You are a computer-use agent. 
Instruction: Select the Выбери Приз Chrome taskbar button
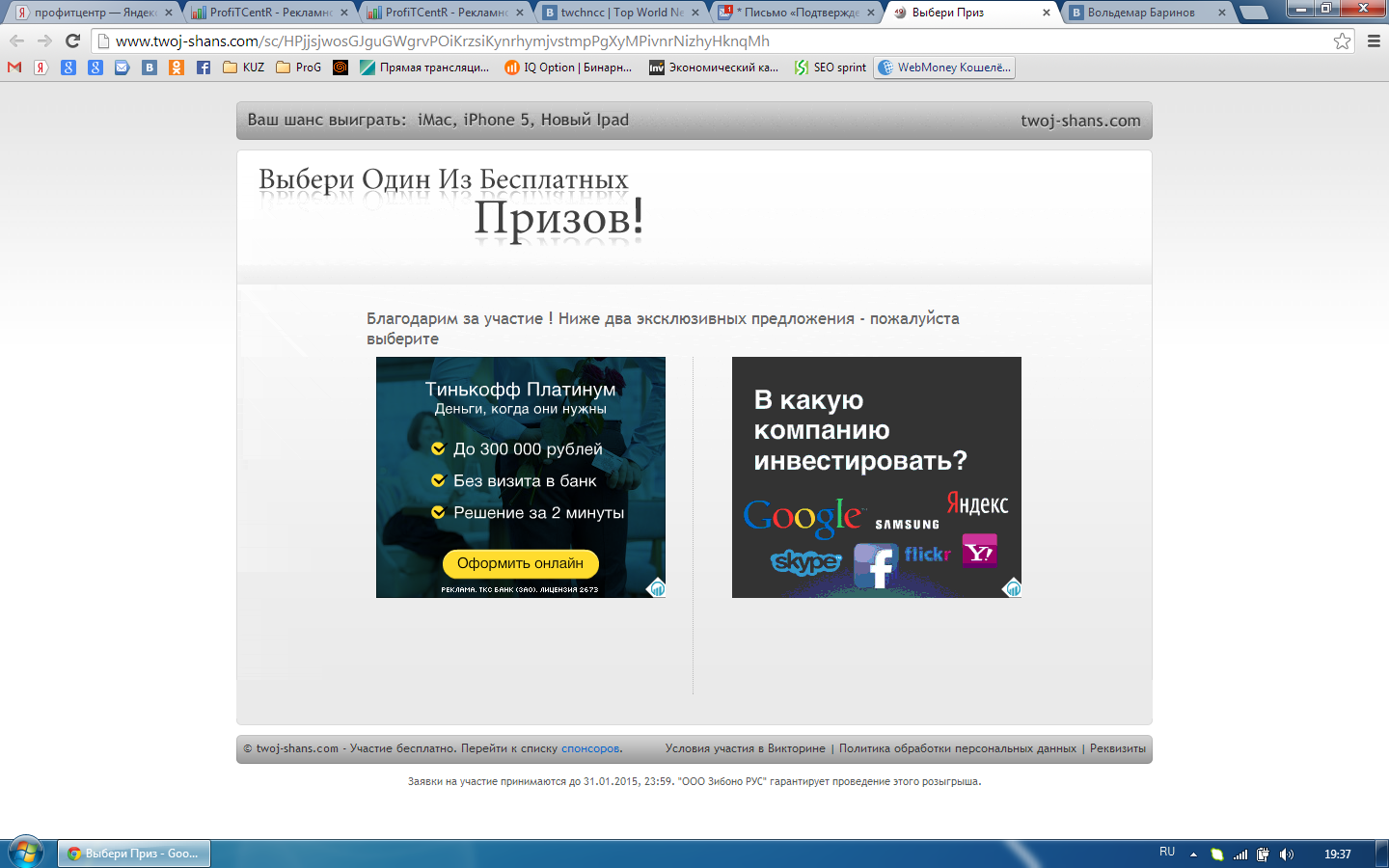(x=134, y=854)
